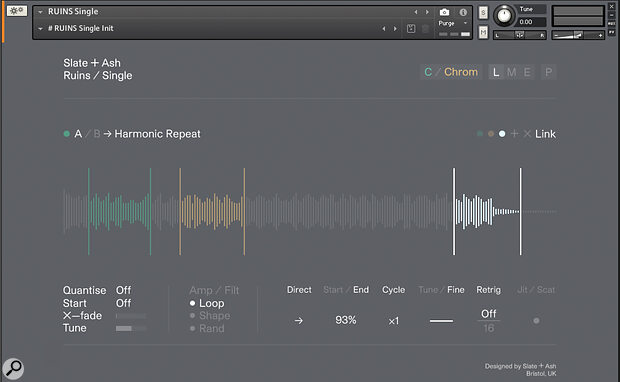Screen dimensions: 620x382
Task: Click the Jit/Scat dot control
Action: (x=536, y=321)
